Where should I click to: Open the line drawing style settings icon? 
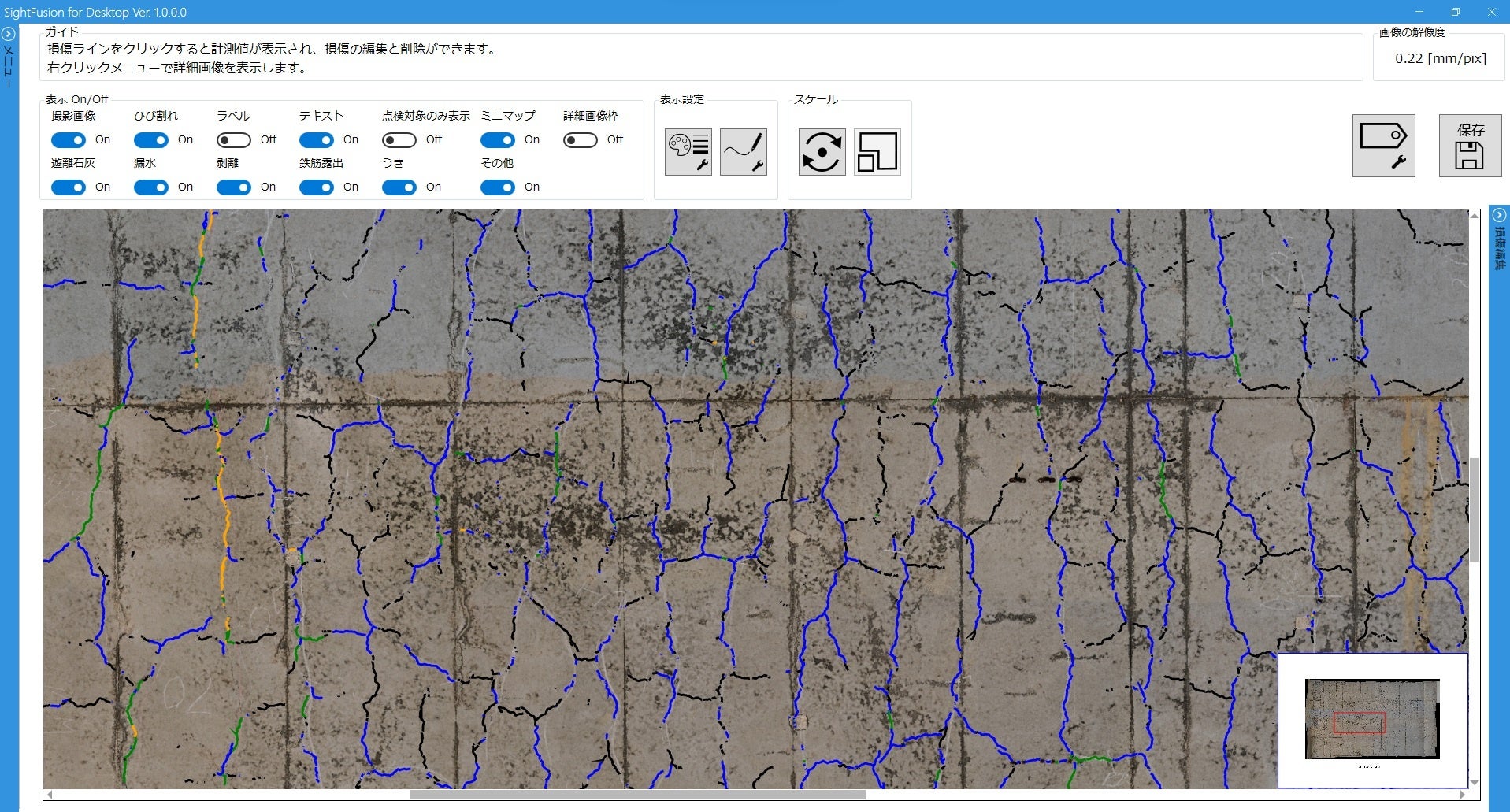pos(744,152)
